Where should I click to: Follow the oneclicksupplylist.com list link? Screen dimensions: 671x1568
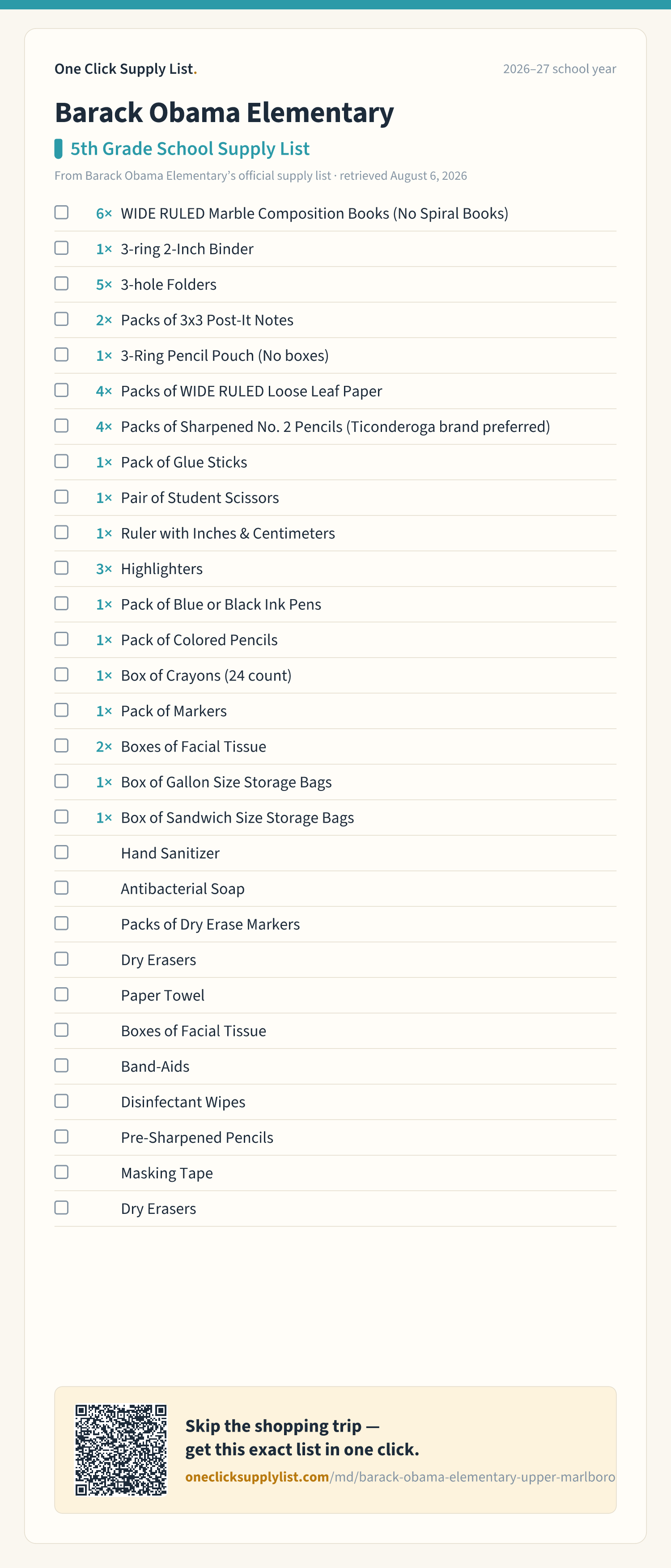(x=400, y=1477)
